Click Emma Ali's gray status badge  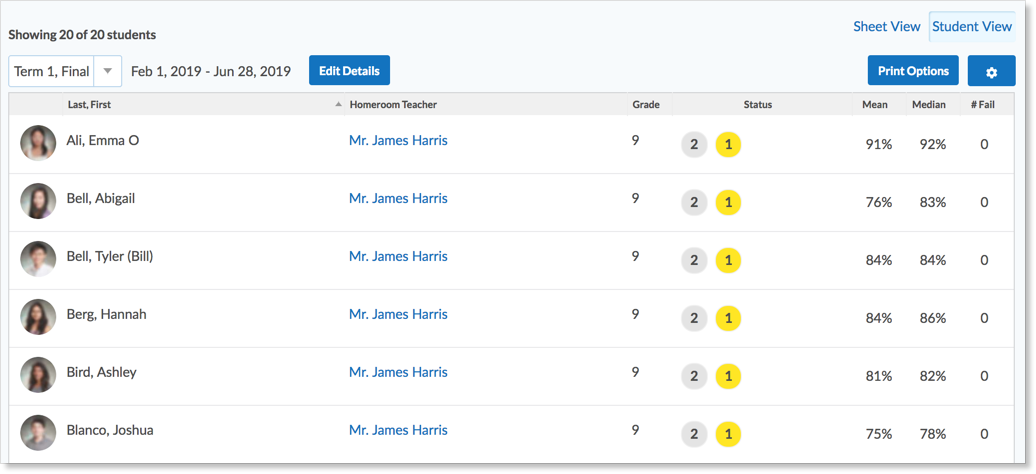click(694, 144)
